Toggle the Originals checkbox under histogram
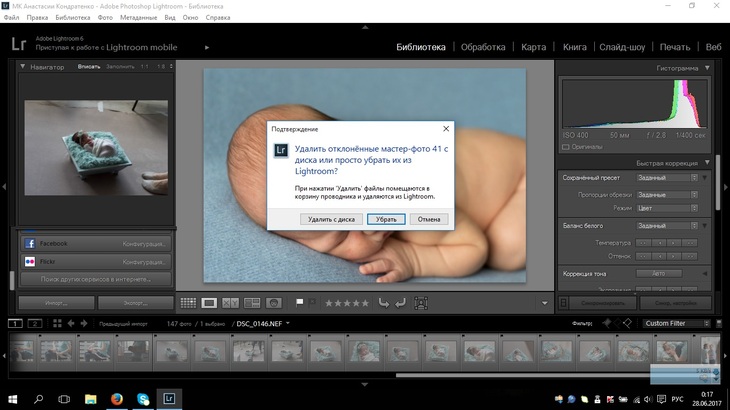 567,146
